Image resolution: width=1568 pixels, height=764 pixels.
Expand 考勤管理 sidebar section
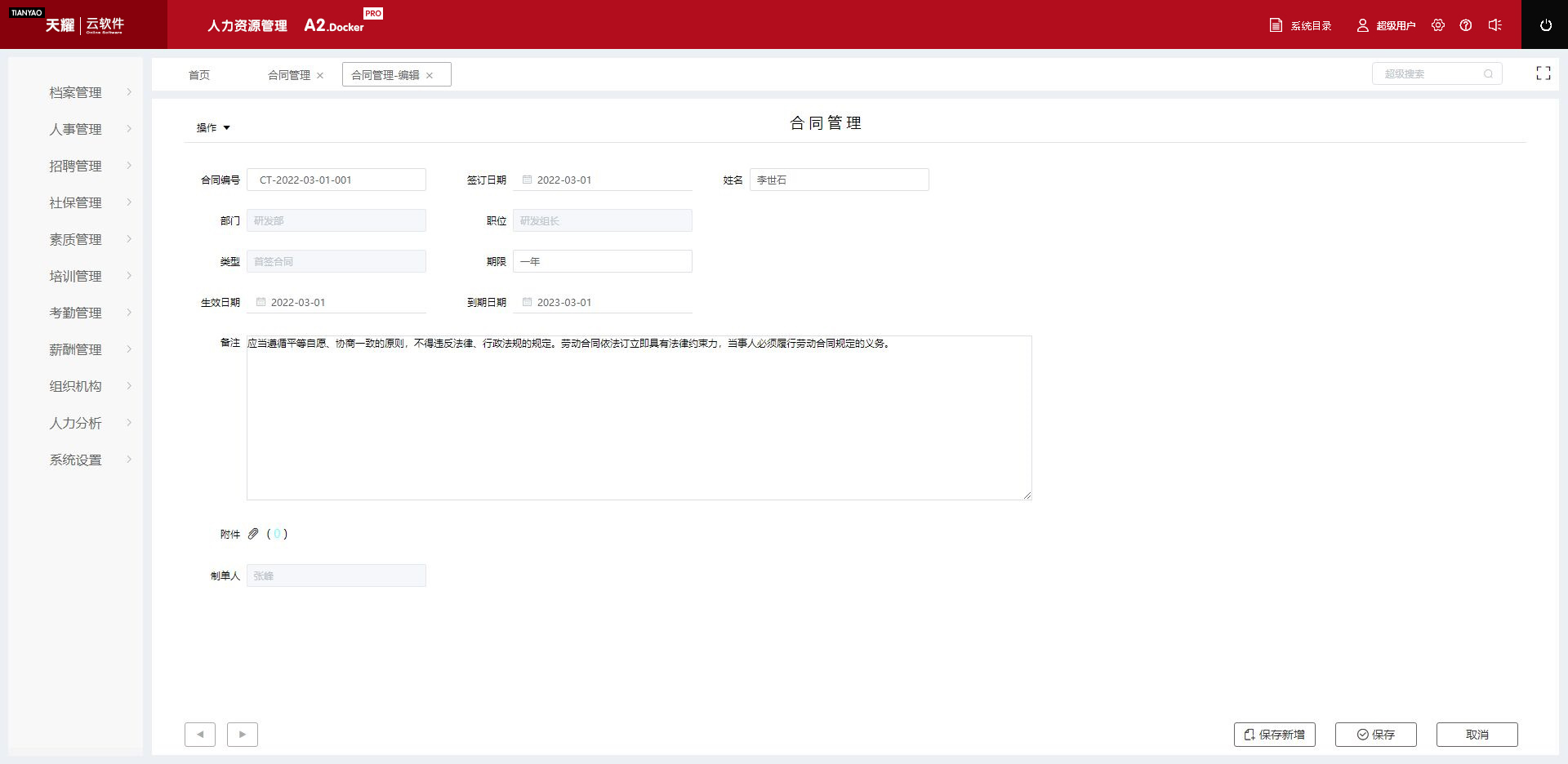click(x=76, y=313)
